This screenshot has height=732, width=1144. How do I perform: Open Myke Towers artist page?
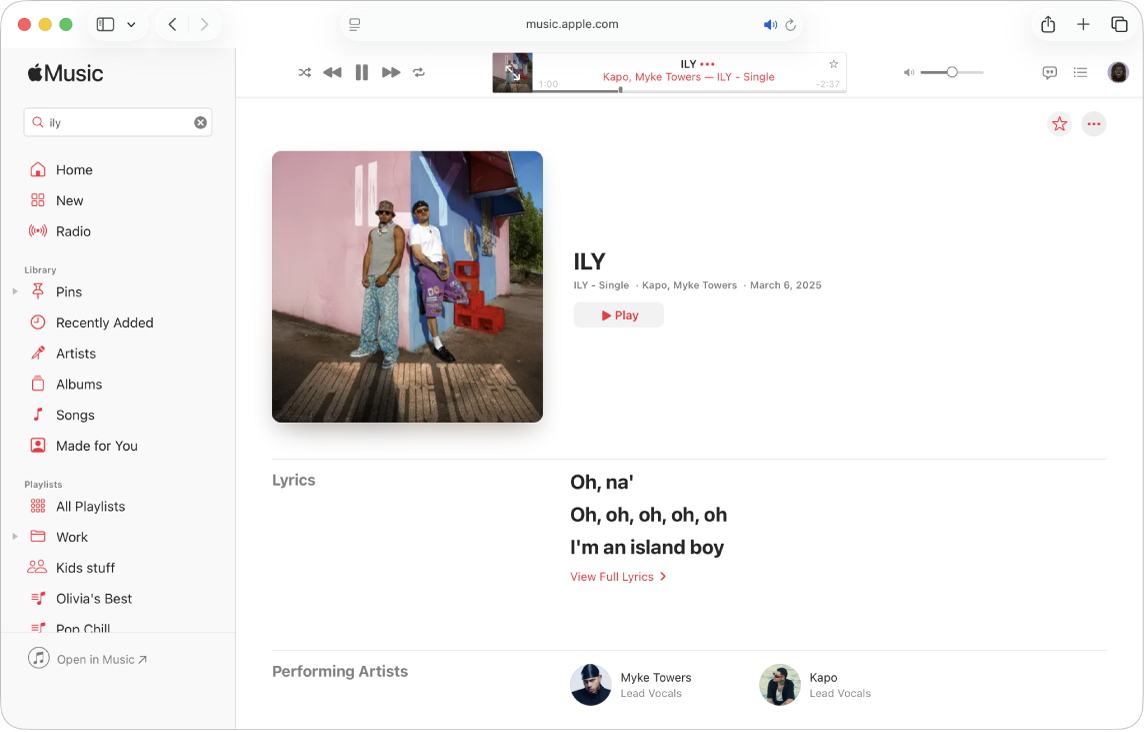[655, 677]
